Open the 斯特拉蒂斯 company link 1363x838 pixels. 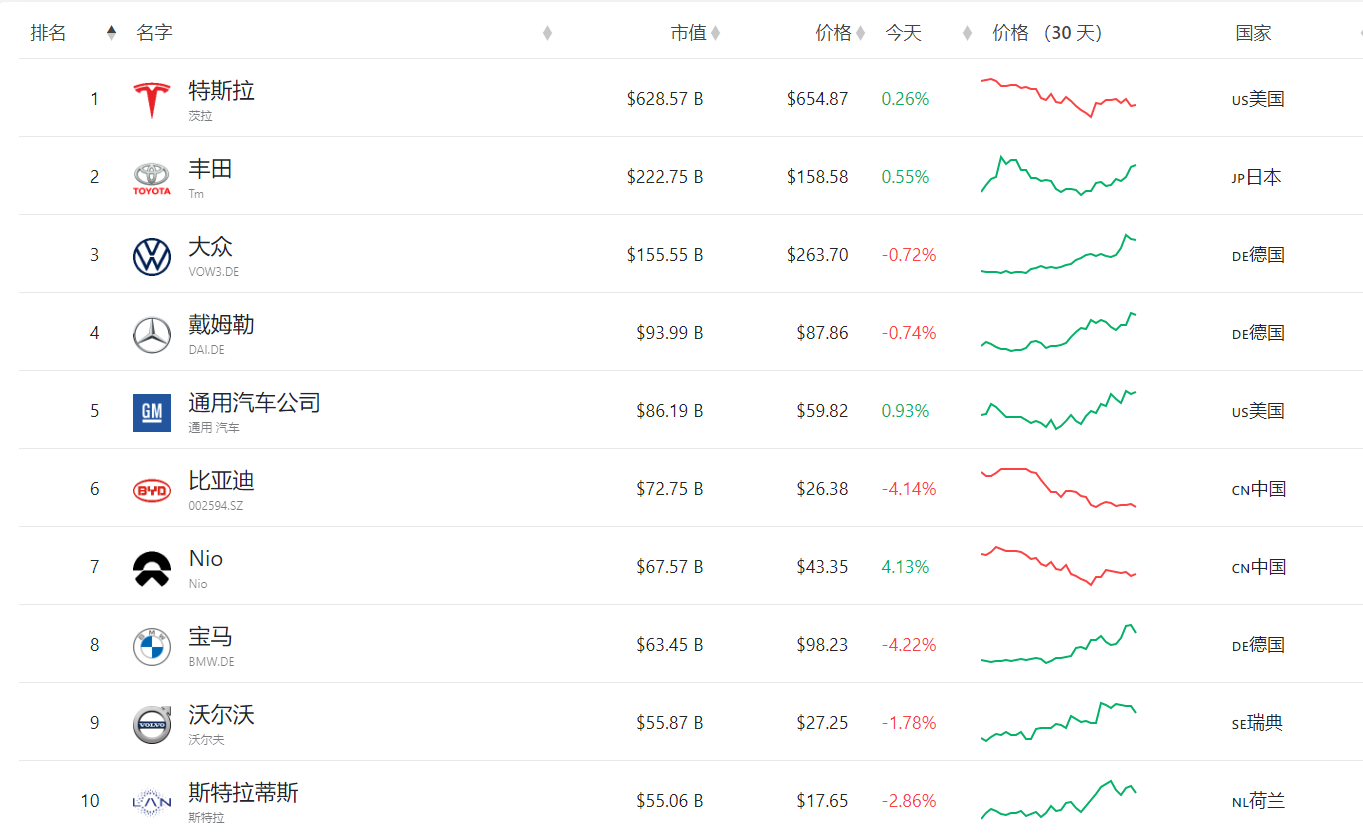point(243,793)
